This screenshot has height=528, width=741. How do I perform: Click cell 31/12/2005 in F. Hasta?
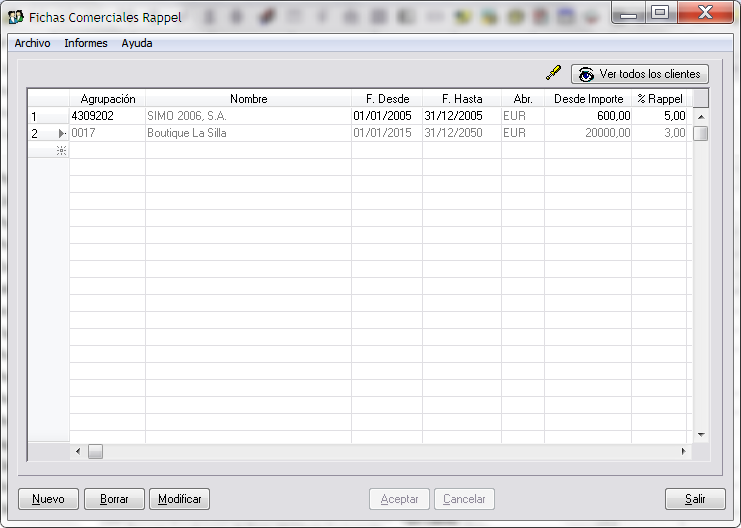coord(462,116)
